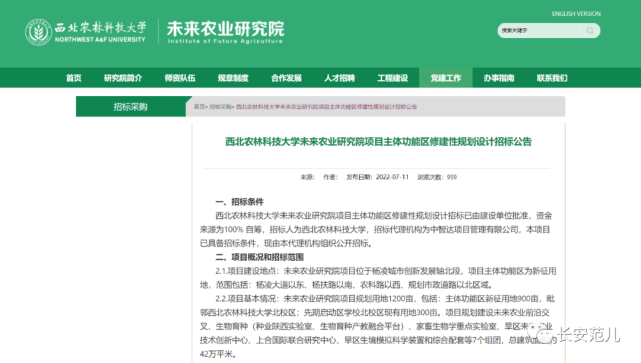Open the 联系我们 navigation item
This screenshot has height=363, width=641.
pyautogui.click(x=552, y=78)
